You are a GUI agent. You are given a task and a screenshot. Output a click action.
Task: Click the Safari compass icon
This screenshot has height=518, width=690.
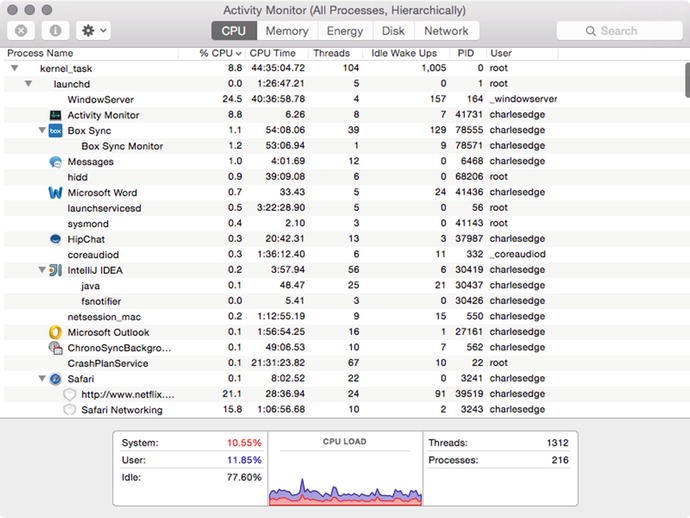pos(55,379)
